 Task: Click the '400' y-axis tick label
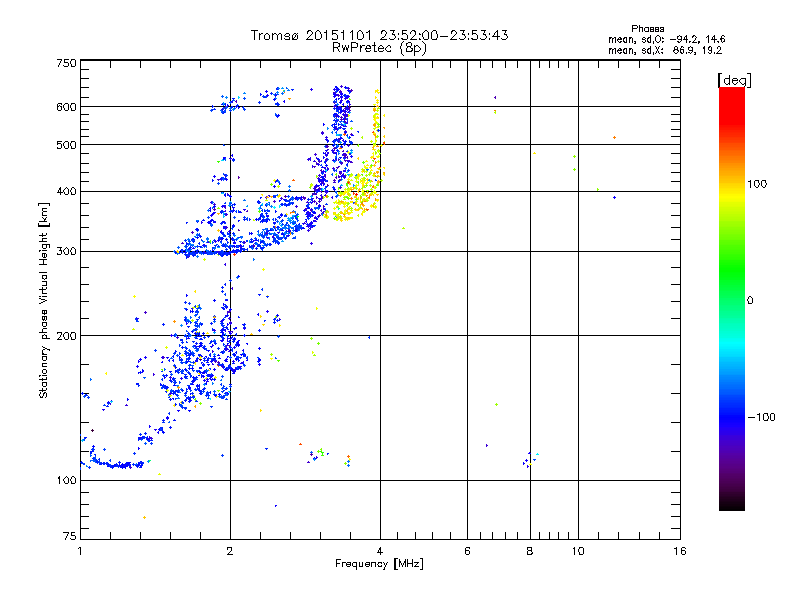click(67, 192)
